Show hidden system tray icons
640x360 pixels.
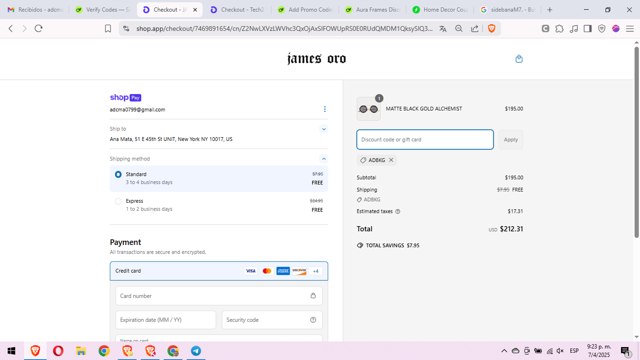504,351
